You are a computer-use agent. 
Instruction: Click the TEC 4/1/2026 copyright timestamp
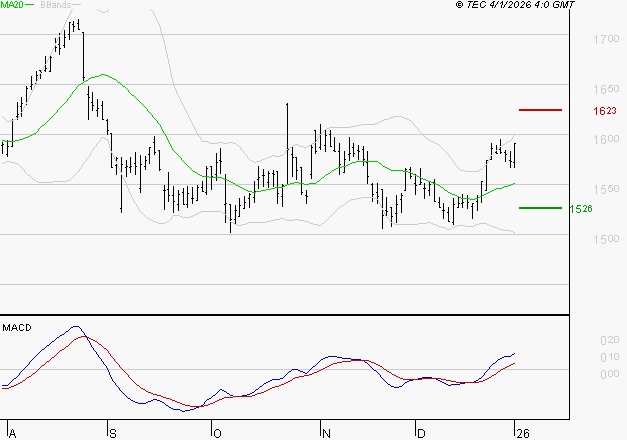click(x=515, y=5)
